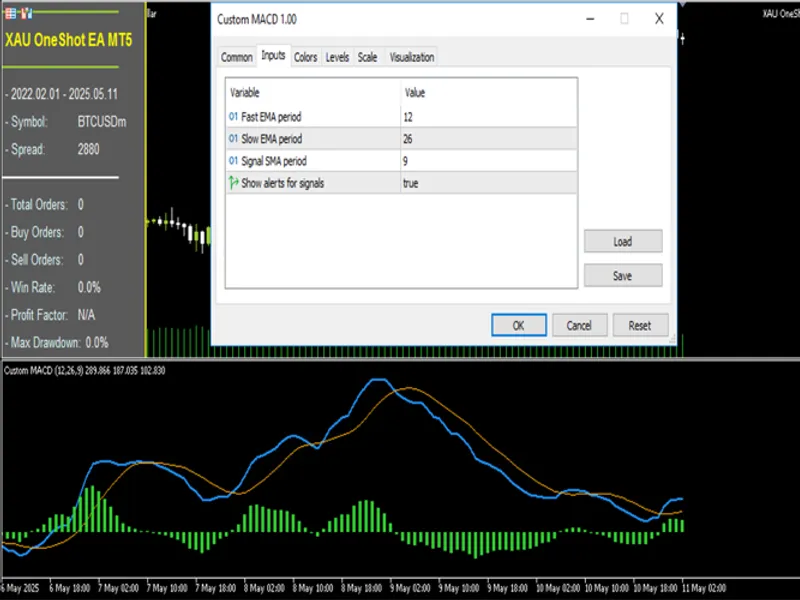Open the Levels tab
This screenshot has width=800, height=600.
pyautogui.click(x=337, y=57)
